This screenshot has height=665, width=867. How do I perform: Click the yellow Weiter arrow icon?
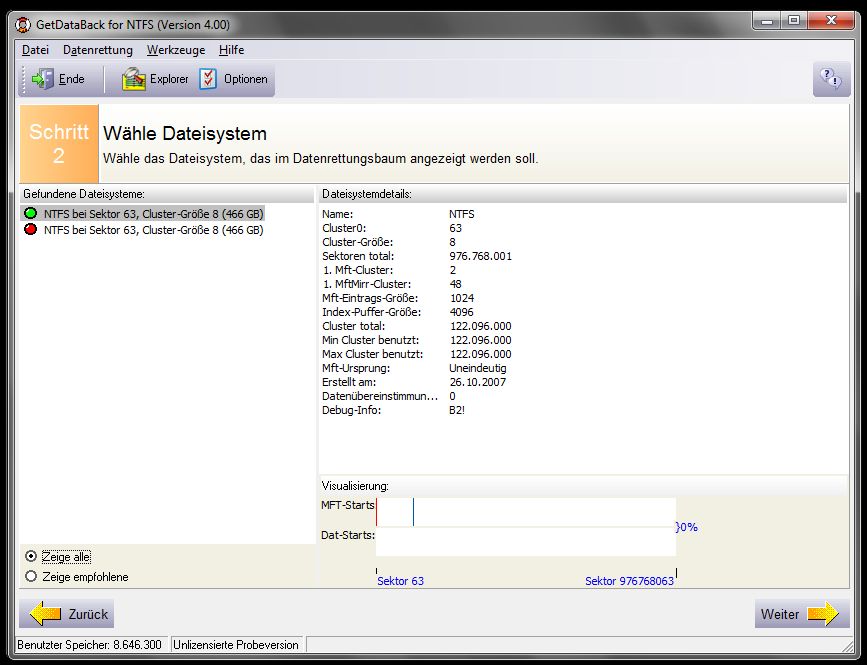(823, 614)
